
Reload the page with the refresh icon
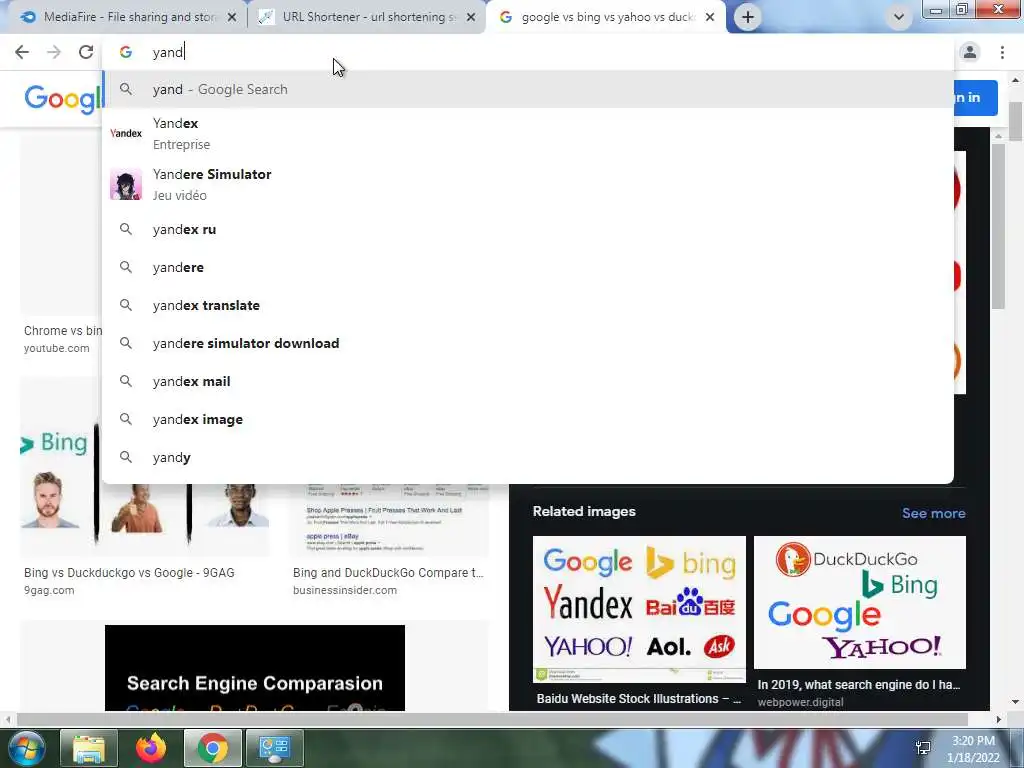pos(86,52)
